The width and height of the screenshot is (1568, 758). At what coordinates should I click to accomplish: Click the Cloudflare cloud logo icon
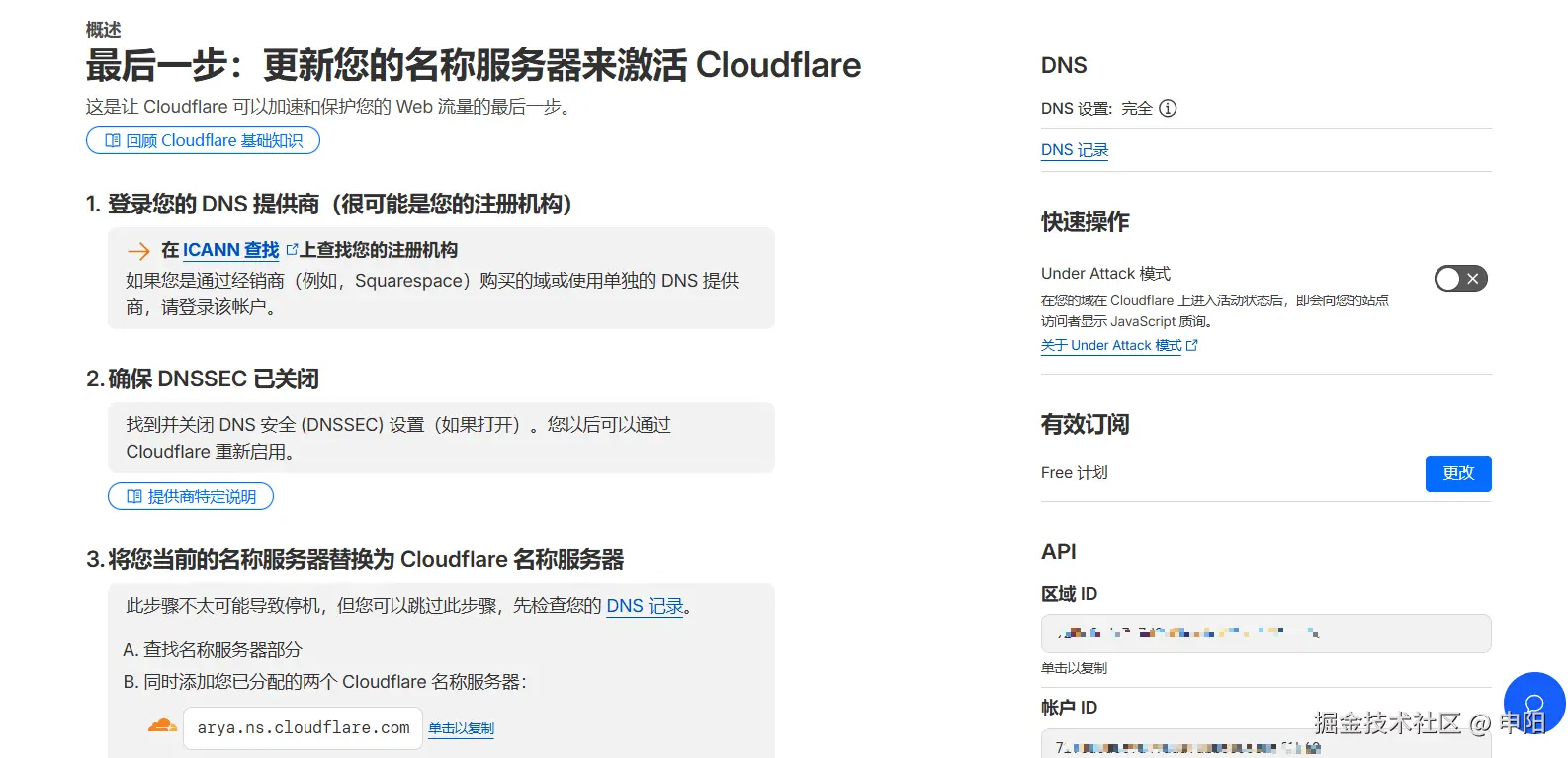[x=162, y=726]
